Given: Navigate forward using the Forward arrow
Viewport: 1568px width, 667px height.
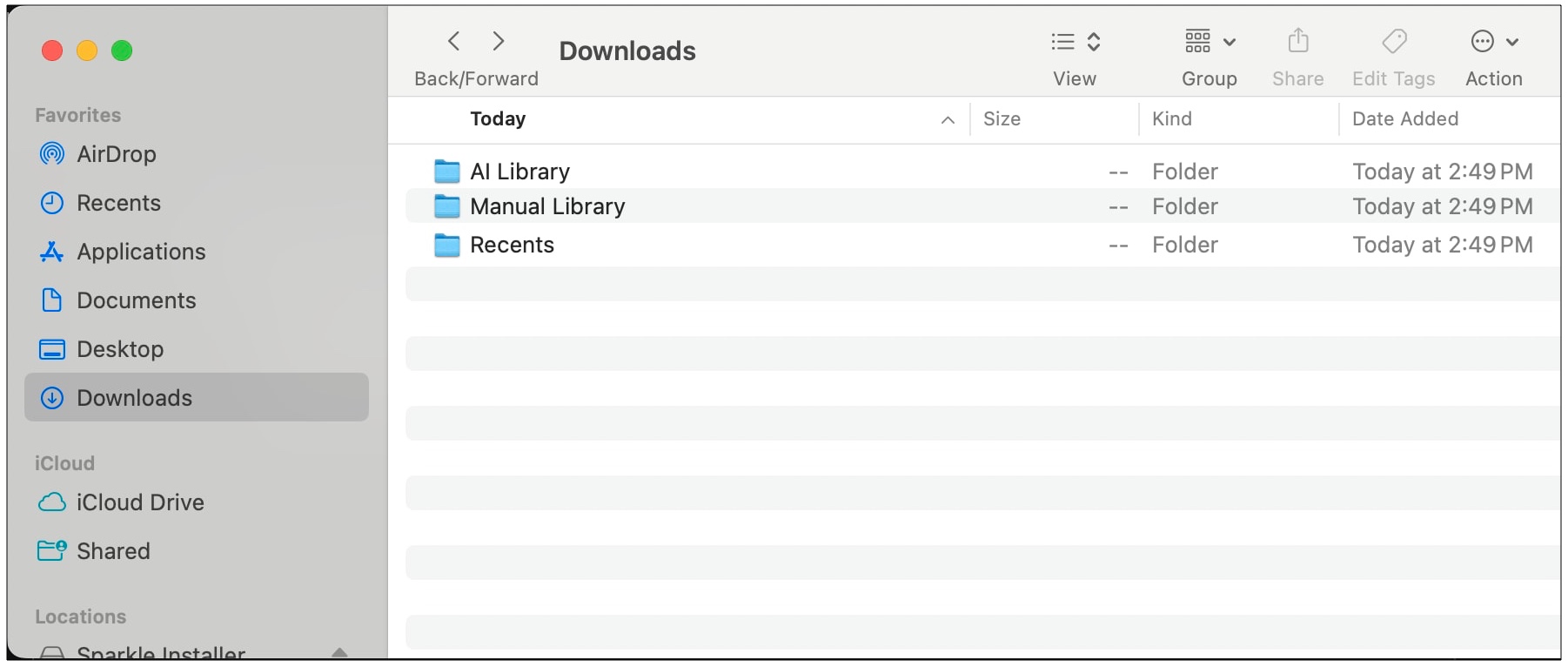Looking at the screenshot, I should tap(498, 40).
